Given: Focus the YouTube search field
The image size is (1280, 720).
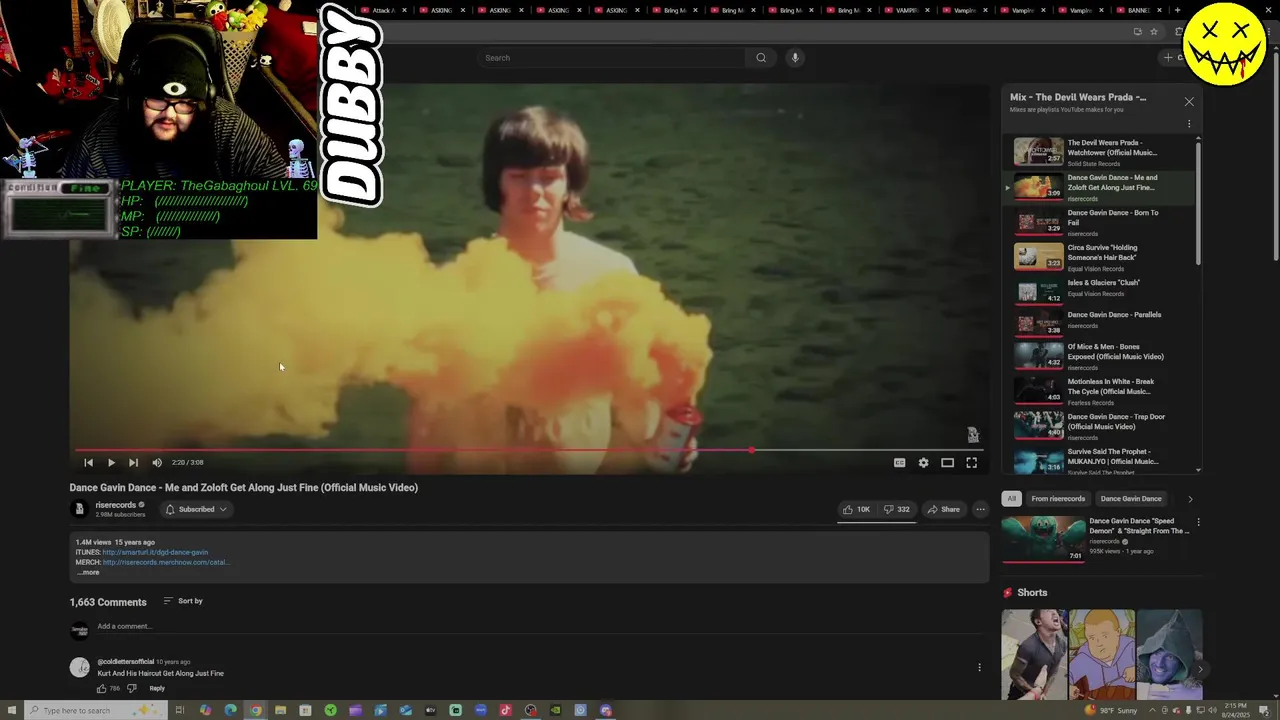Looking at the screenshot, I should pos(612,58).
